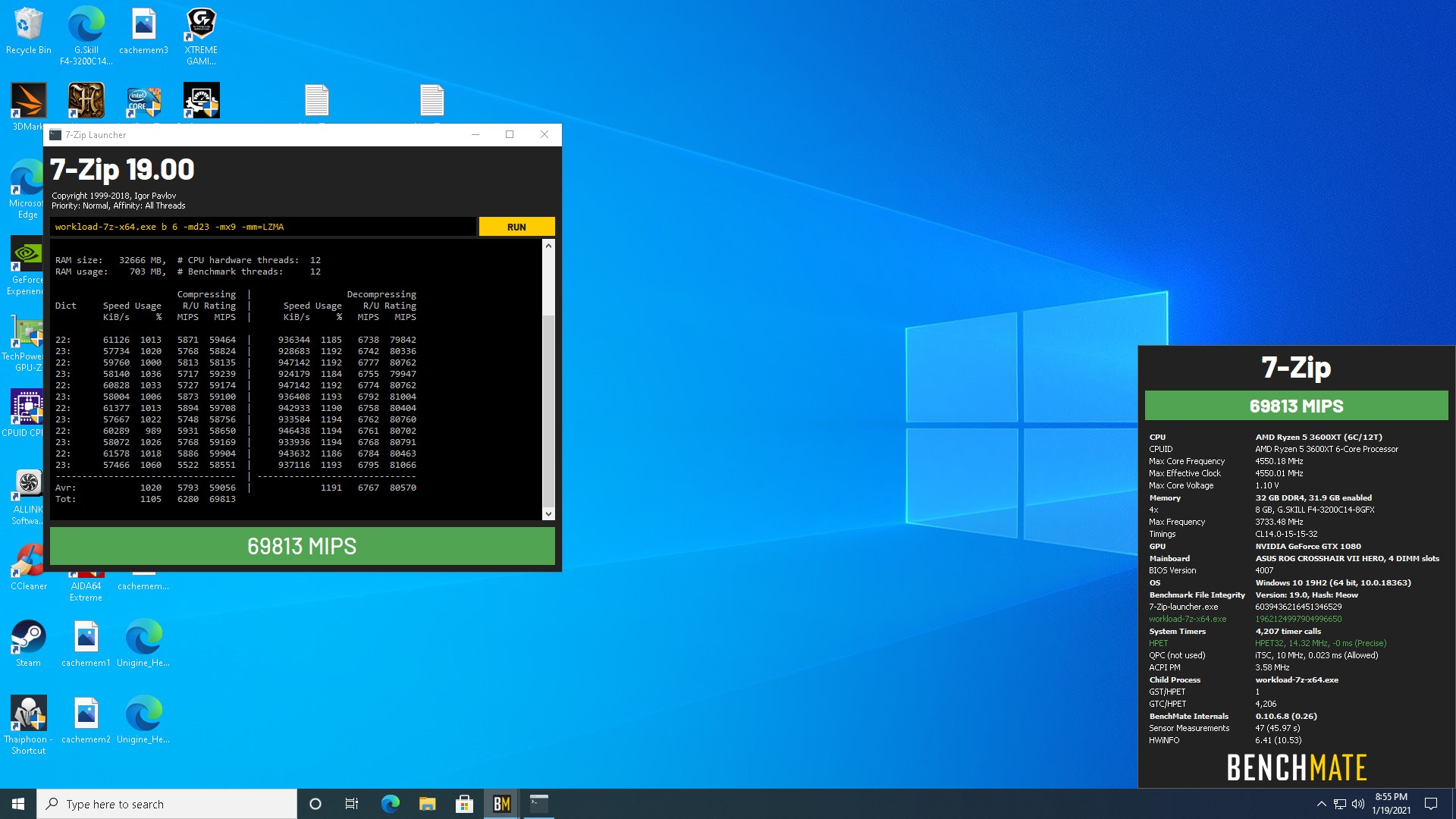Show hidden system tray icons

1321,804
